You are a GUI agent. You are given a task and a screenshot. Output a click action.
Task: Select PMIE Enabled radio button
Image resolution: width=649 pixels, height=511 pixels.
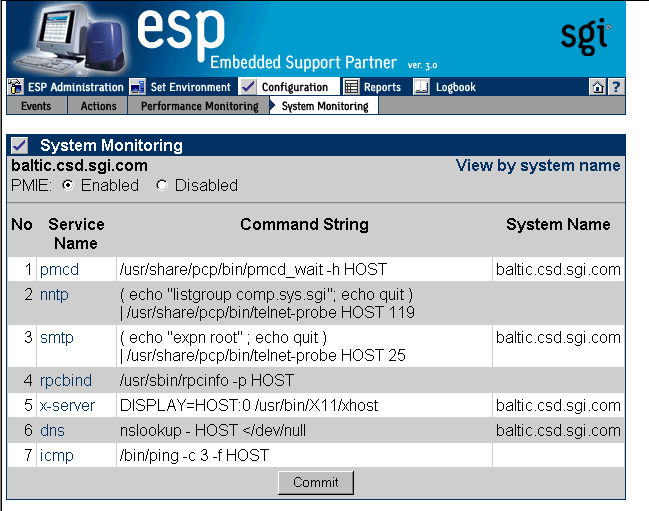[x=68, y=185]
